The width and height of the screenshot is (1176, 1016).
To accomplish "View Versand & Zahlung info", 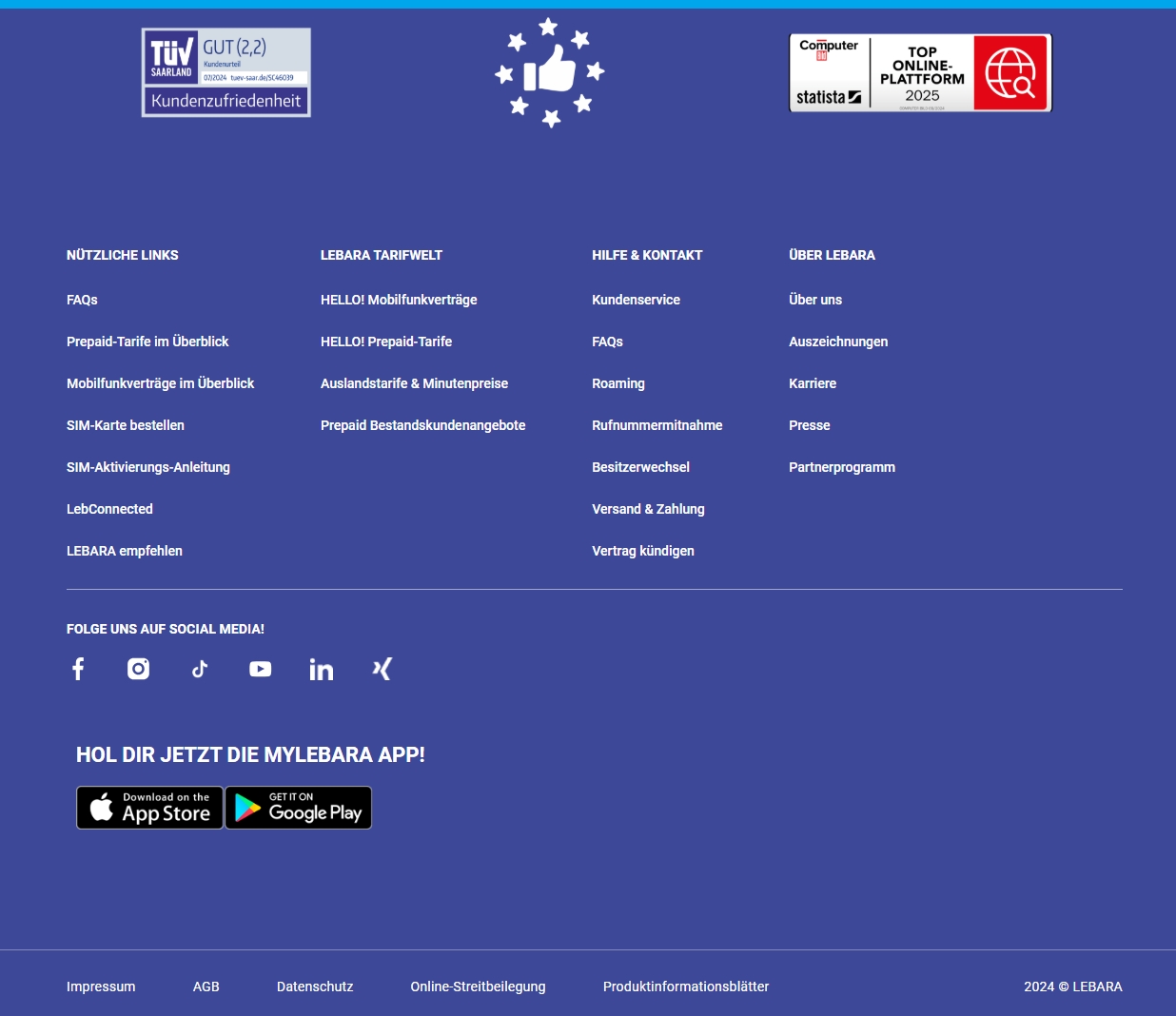I will [x=648, y=509].
